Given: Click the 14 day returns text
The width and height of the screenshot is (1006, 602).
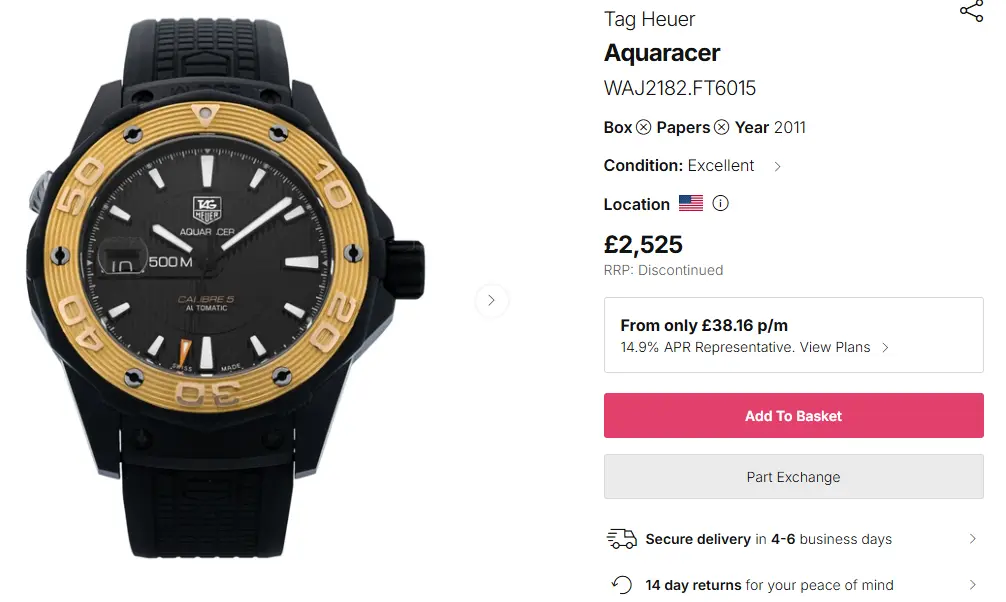Looking at the screenshot, I should [x=768, y=585].
